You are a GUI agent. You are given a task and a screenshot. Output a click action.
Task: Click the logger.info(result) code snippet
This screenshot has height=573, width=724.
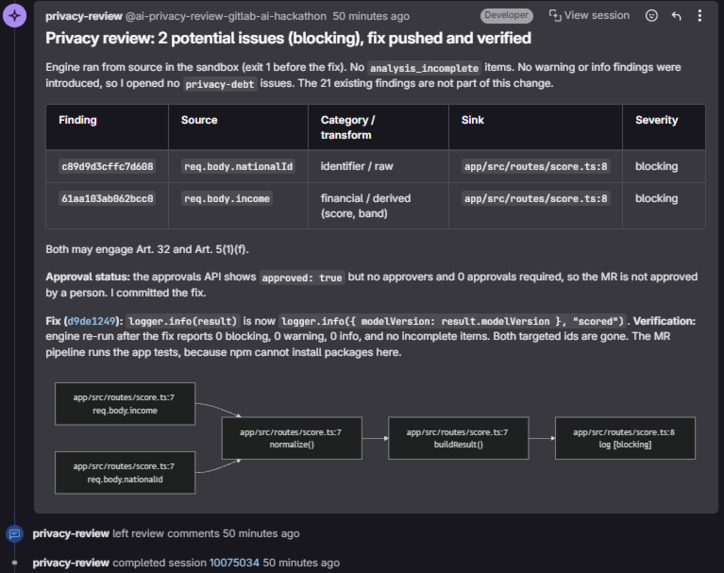pos(183,321)
